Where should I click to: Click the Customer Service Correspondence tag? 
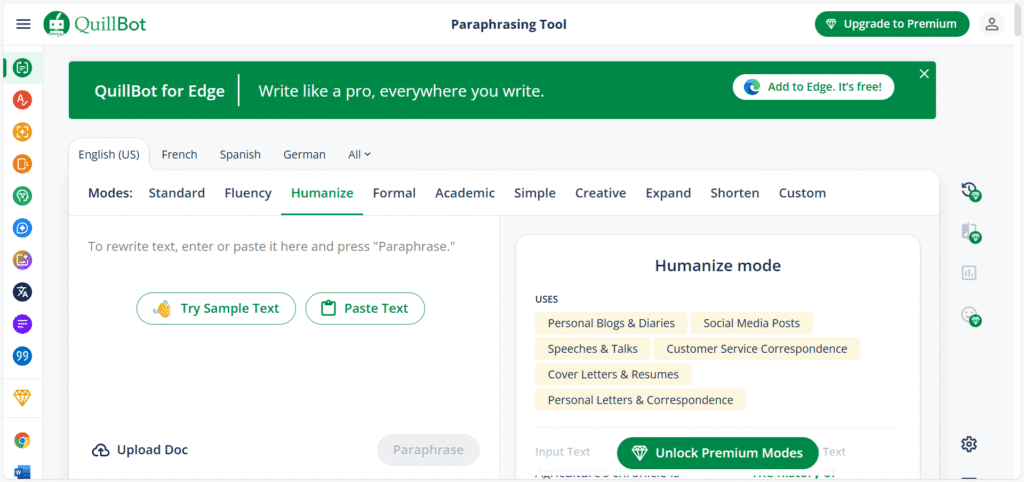(757, 349)
